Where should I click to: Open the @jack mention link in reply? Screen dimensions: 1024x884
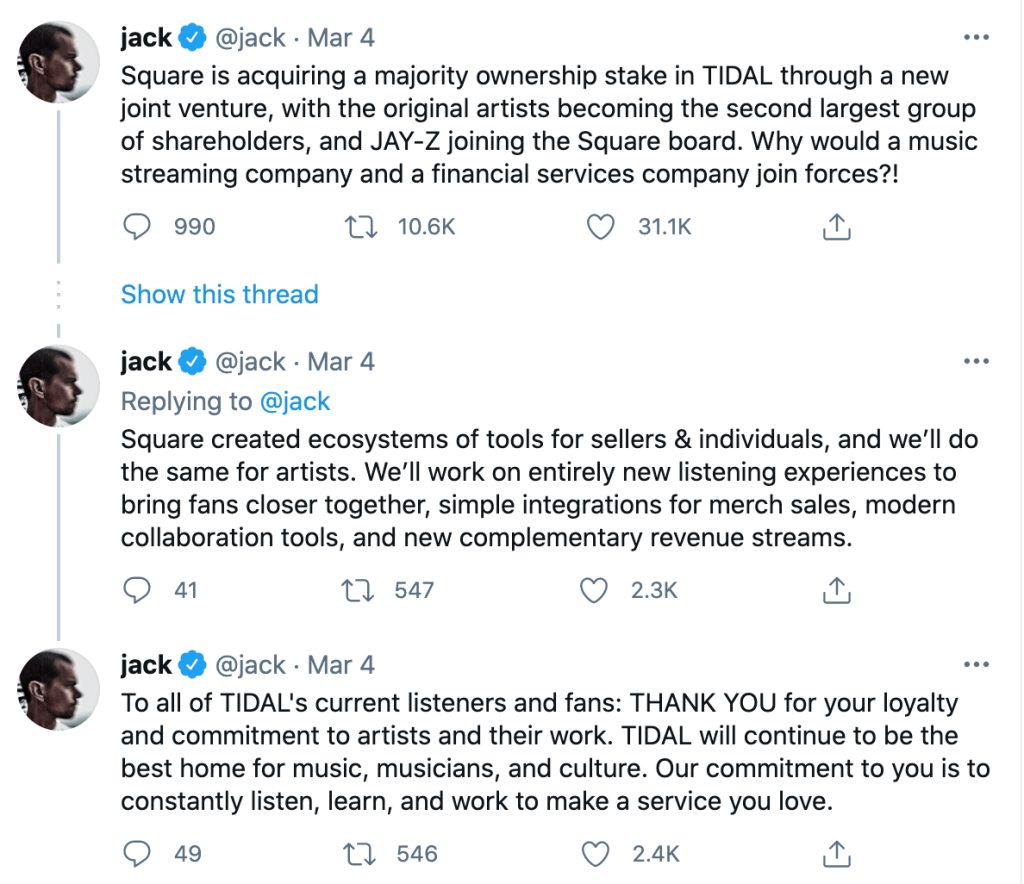tap(295, 401)
